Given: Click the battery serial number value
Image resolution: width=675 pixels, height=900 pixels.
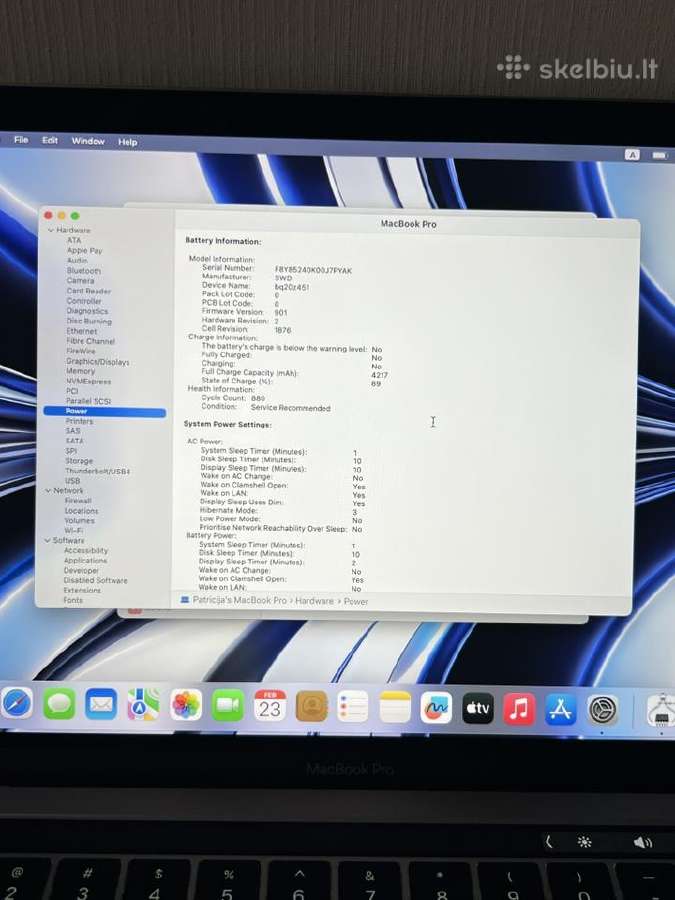Looking at the screenshot, I should [x=313, y=270].
